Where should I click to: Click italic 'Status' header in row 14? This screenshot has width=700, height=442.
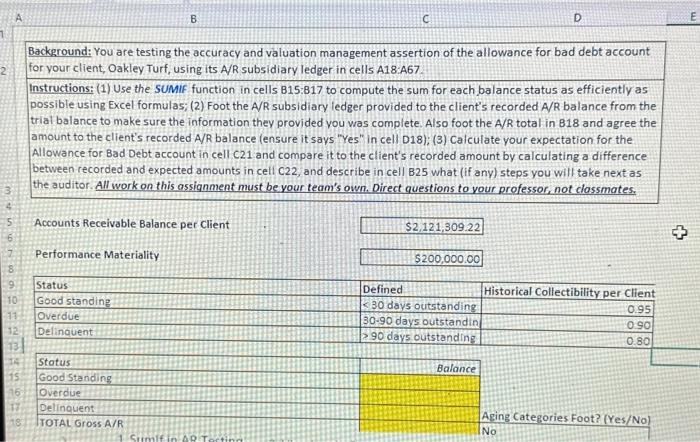(x=198, y=362)
